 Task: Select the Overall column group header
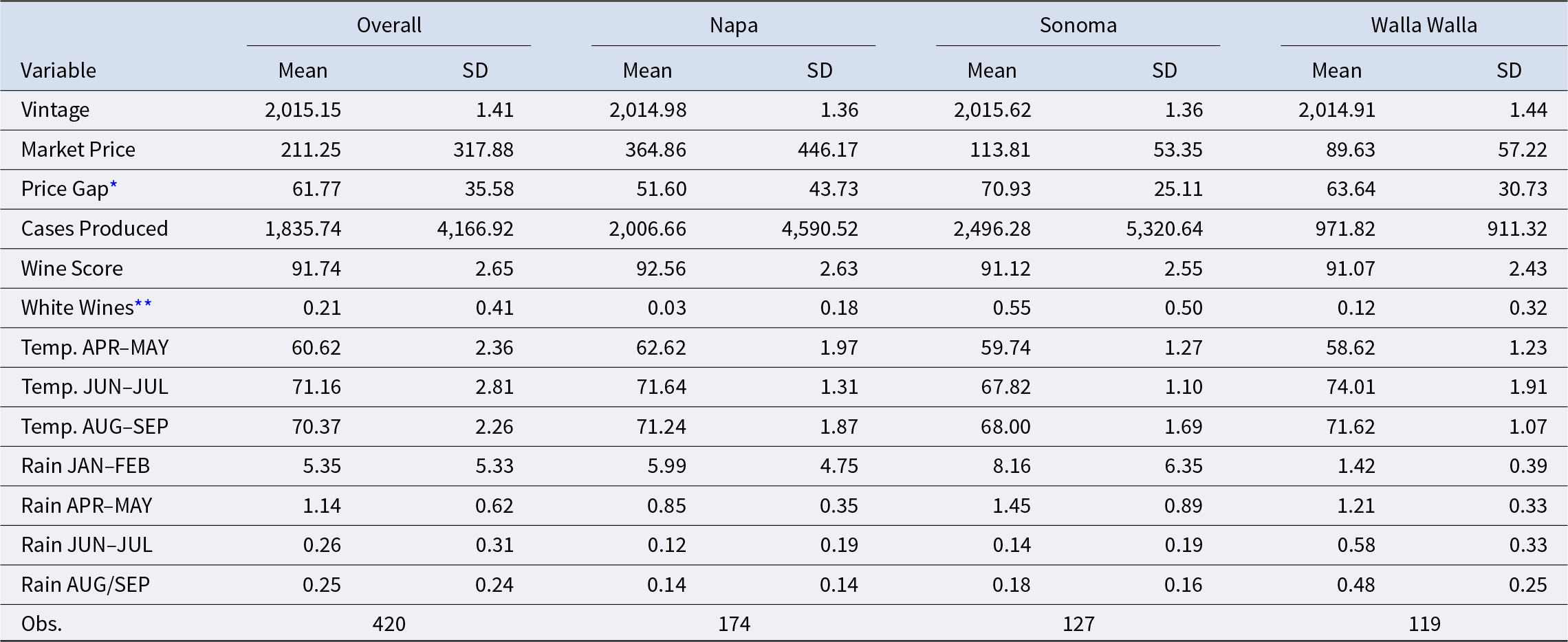pos(389,25)
